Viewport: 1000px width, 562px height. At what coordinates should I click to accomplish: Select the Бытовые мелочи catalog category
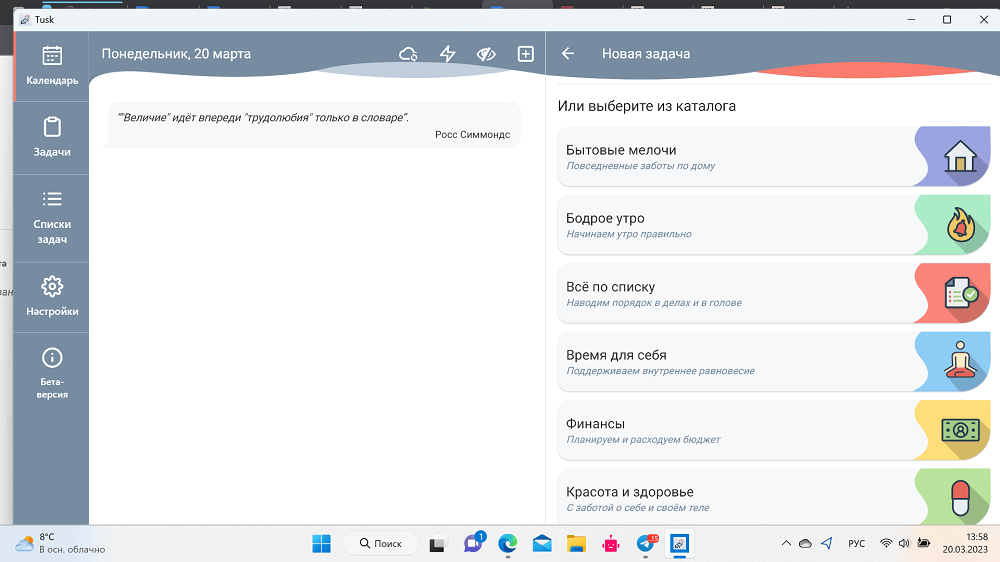(735, 156)
